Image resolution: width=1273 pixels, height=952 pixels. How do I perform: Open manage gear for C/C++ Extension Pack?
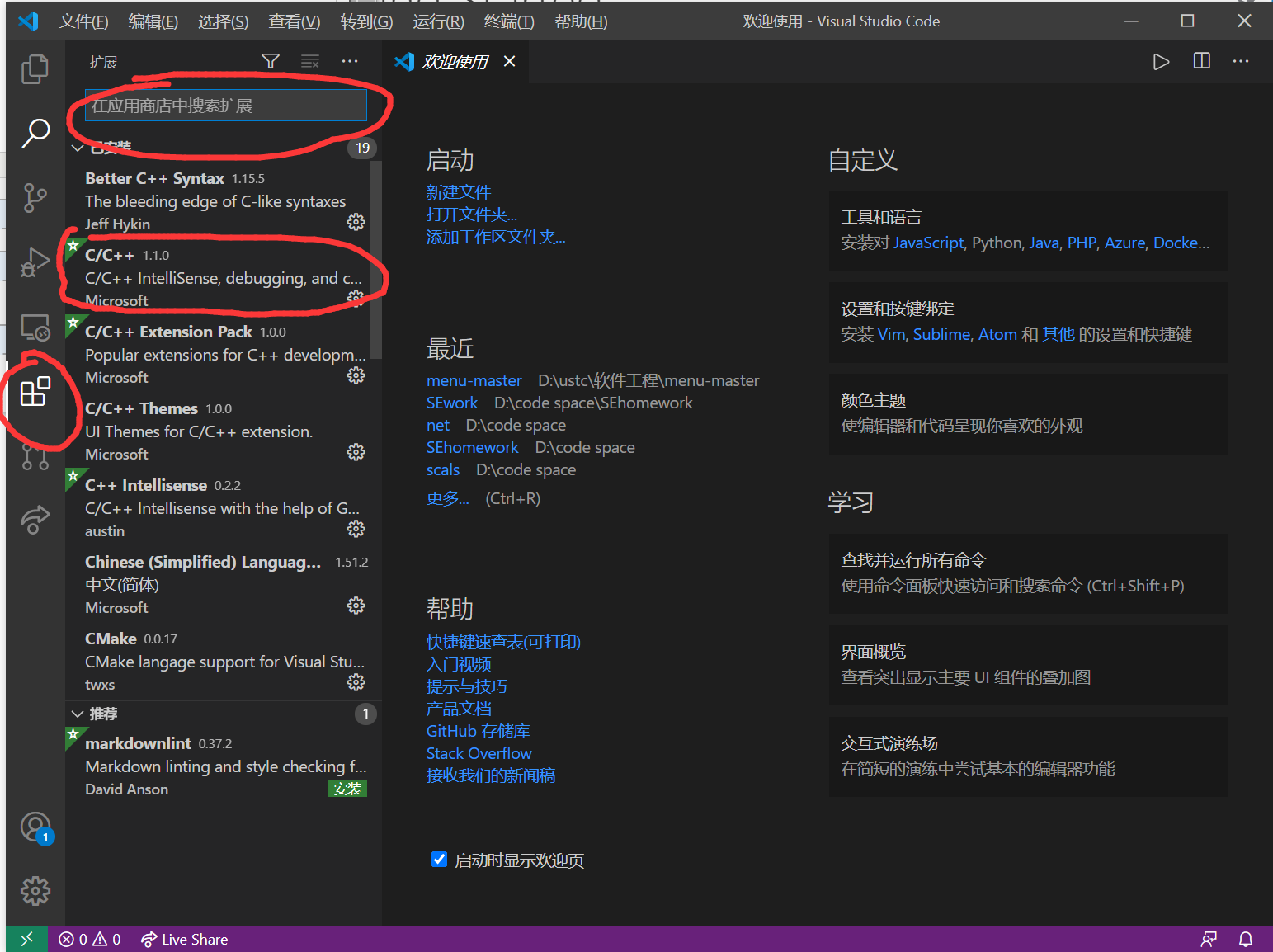pyautogui.click(x=356, y=375)
